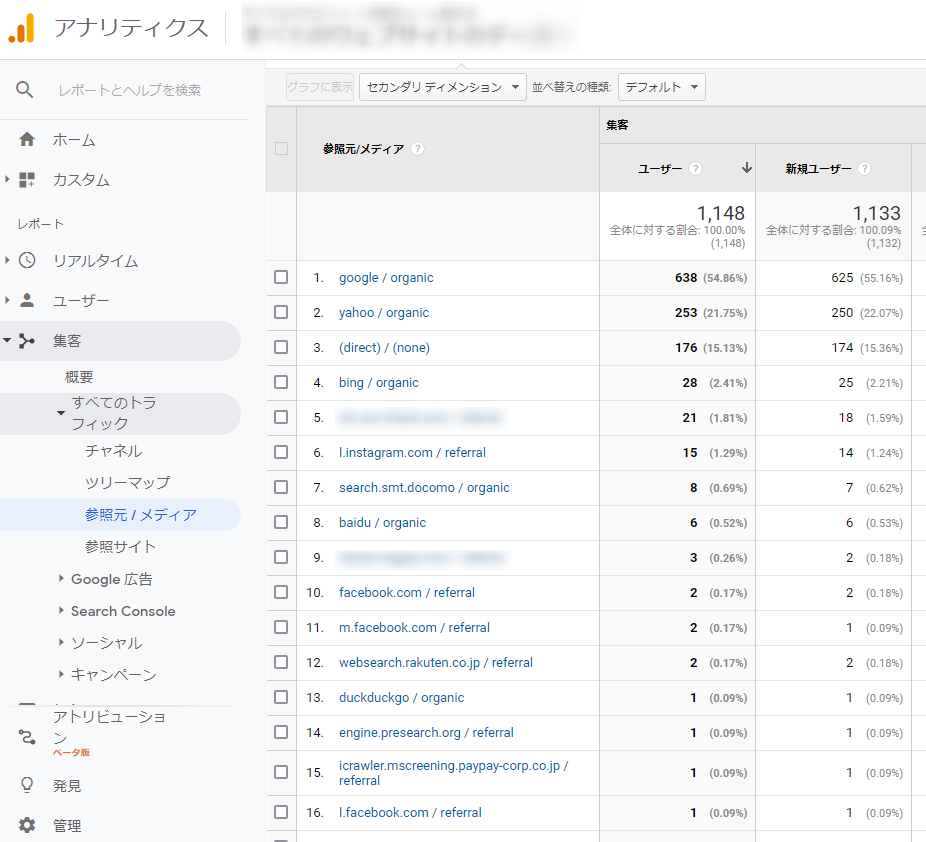Screen dimensions: 926x842
Task: Check the box for bing / organic row
Action: (x=281, y=382)
